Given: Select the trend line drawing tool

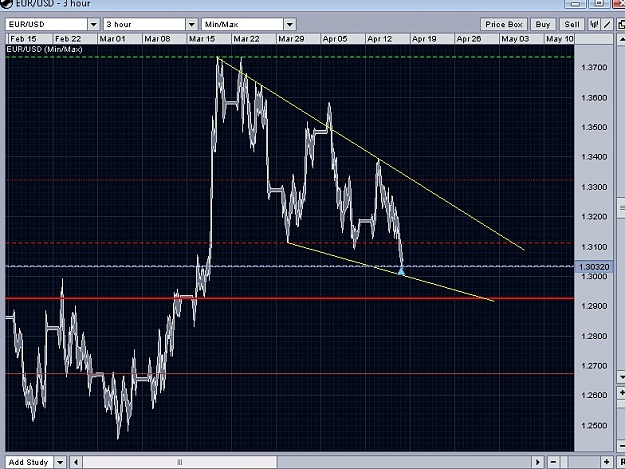Looking at the screenshot, I should 607,24.
